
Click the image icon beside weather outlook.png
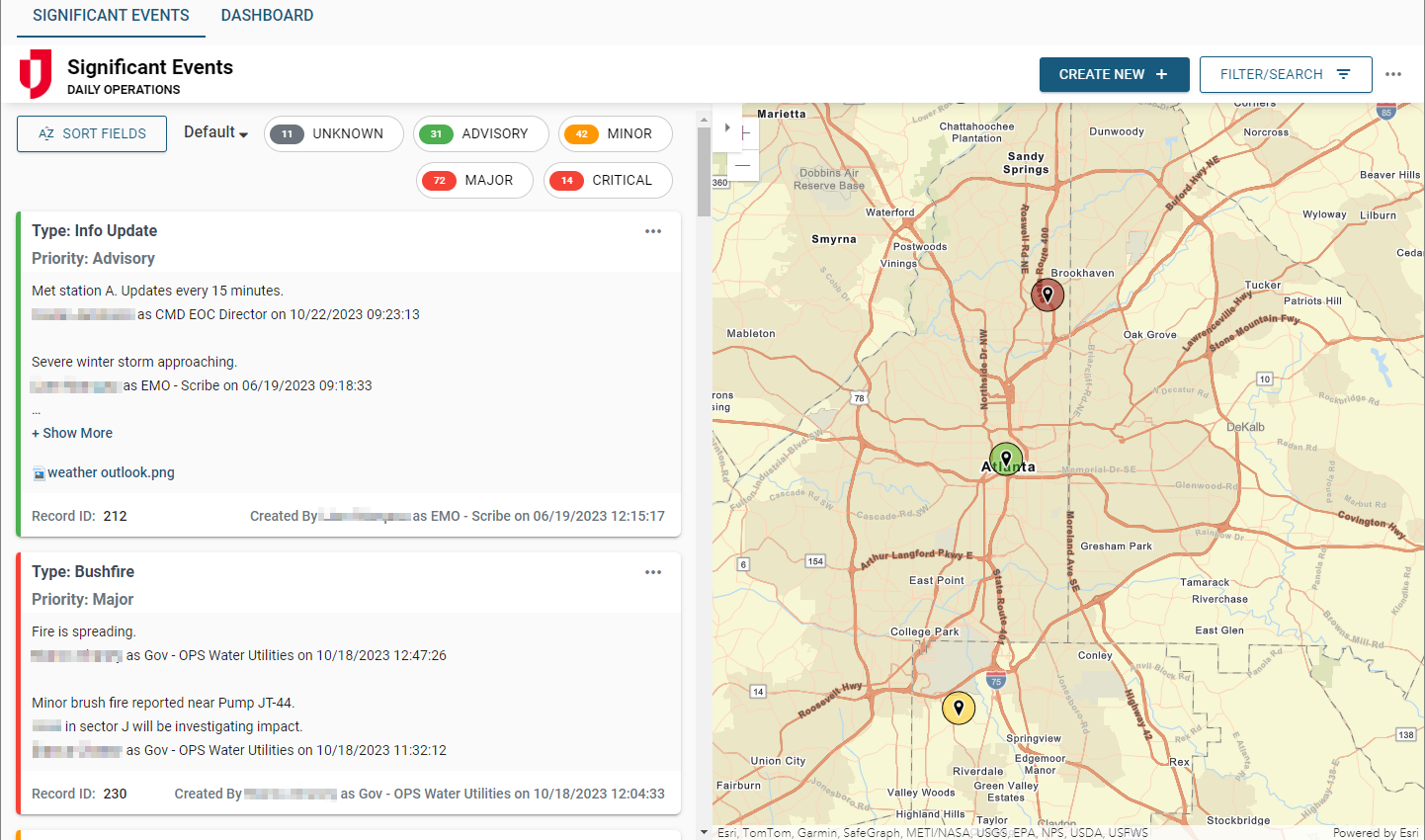point(38,472)
